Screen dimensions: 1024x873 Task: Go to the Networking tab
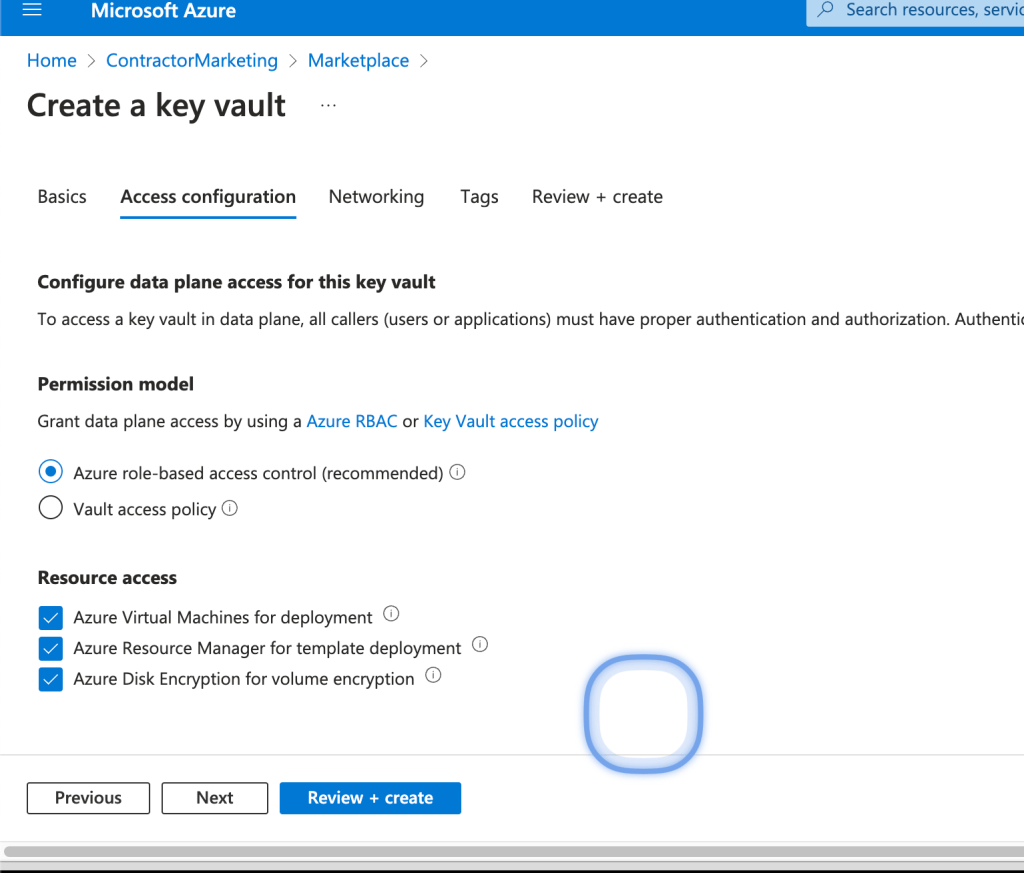click(376, 197)
